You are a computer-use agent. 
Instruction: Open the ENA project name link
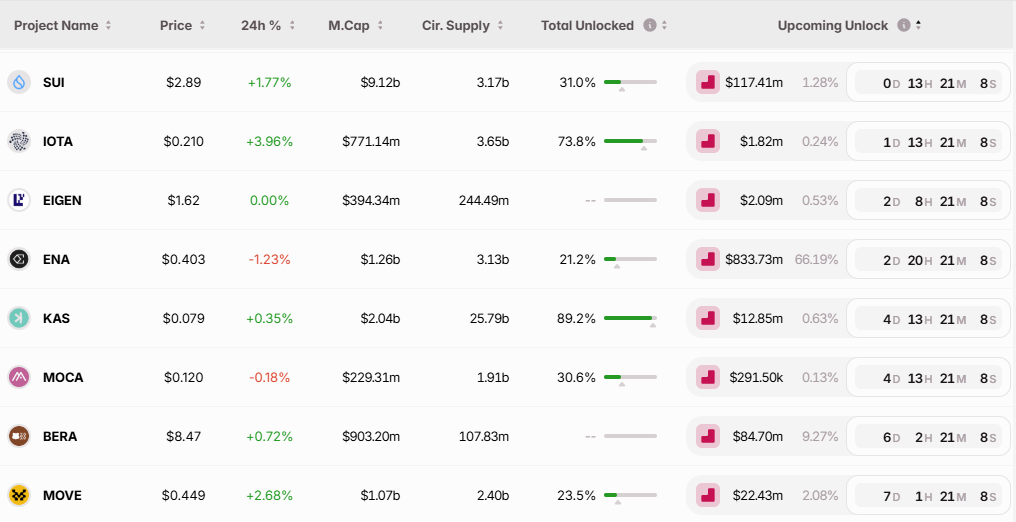click(x=56, y=260)
